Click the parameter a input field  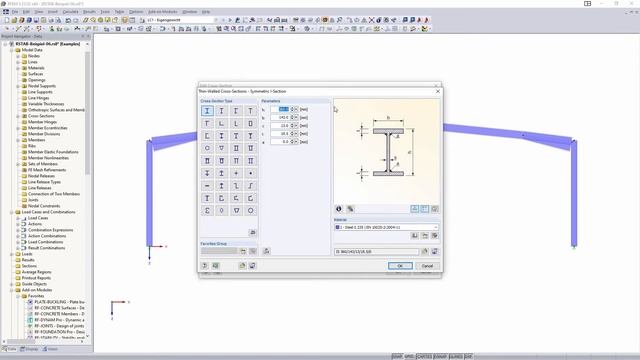(279, 142)
